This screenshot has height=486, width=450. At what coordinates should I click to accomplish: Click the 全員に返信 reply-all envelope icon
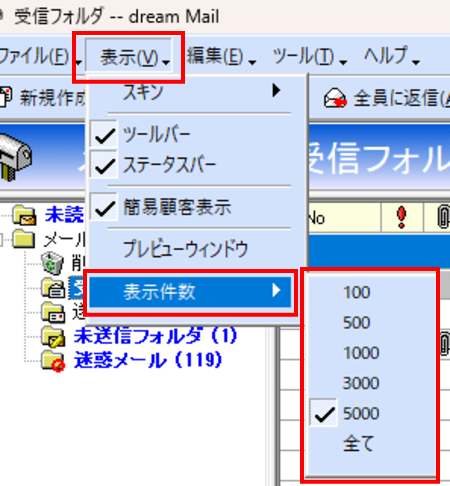(x=335, y=98)
